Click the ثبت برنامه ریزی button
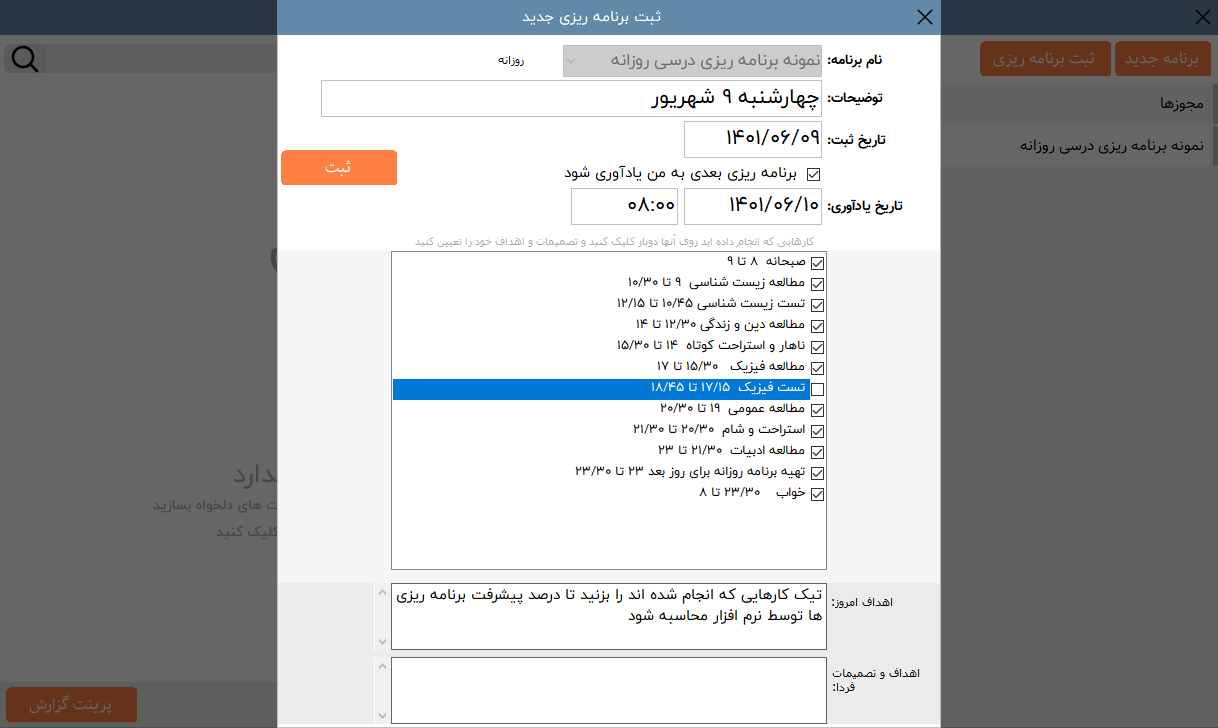This screenshot has width=1218, height=728. (1043, 59)
